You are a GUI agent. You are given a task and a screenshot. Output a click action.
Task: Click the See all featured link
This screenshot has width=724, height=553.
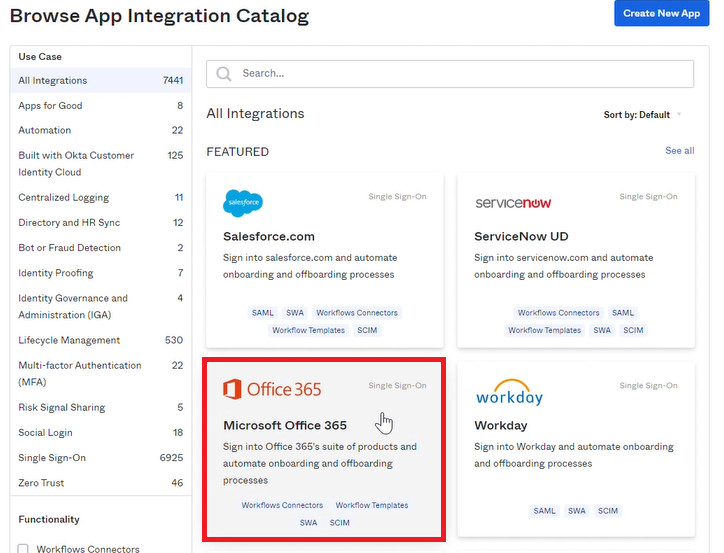pos(679,150)
